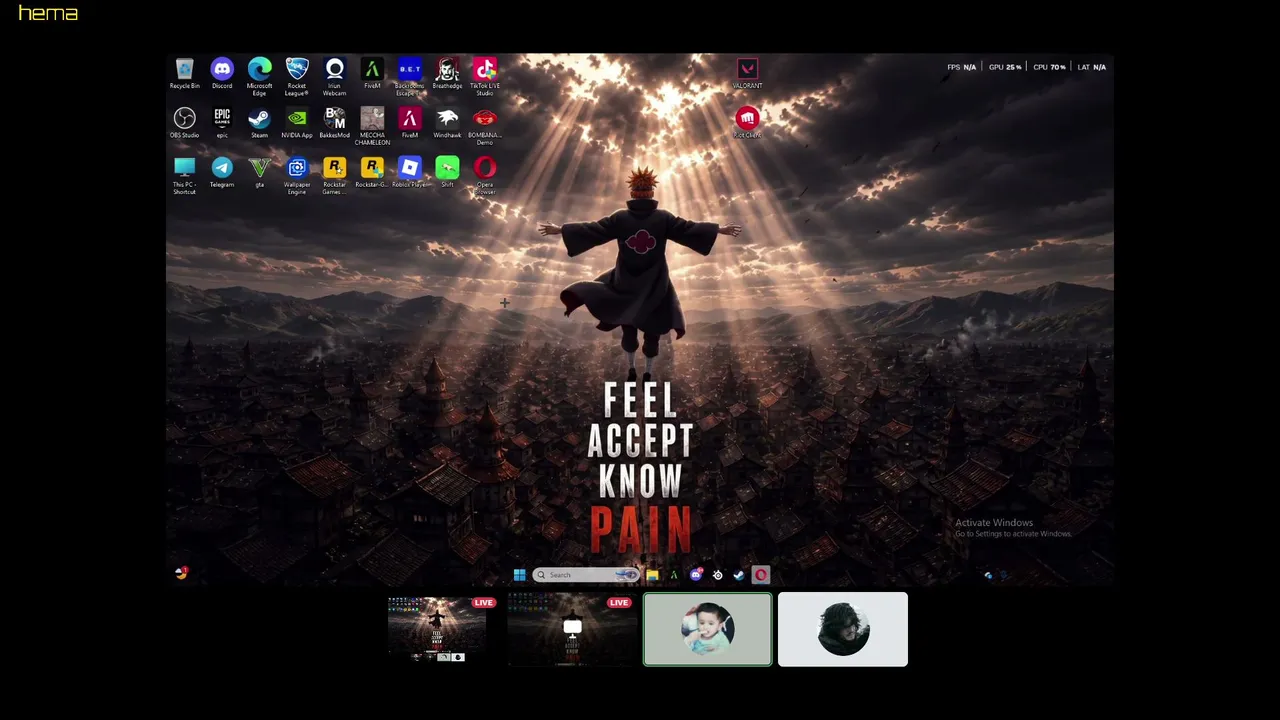The width and height of the screenshot is (1280, 720).
Task: Launch Discord from the desktop
Action: (x=222, y=73)
